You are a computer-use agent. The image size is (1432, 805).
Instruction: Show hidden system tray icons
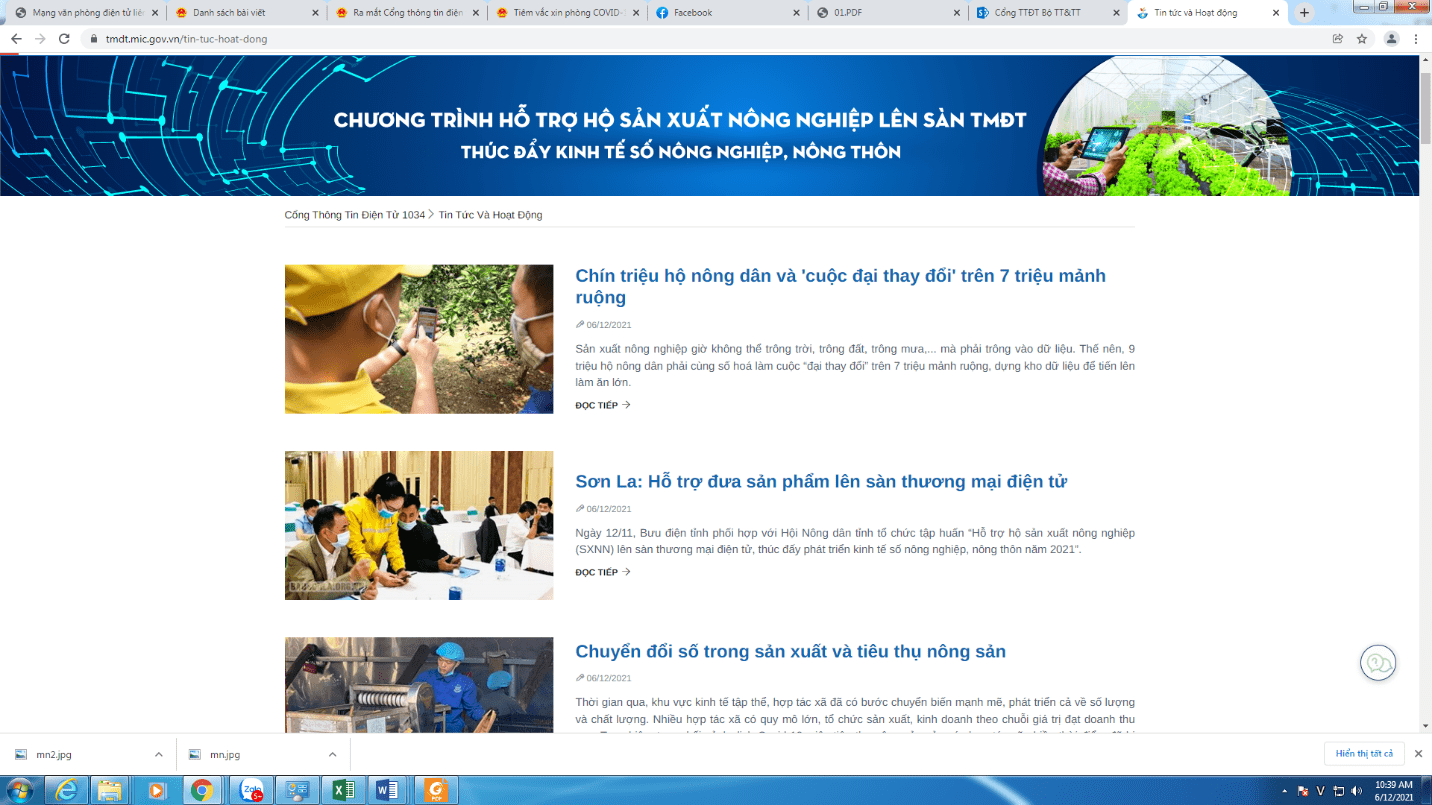click(x=1286, y=791)
